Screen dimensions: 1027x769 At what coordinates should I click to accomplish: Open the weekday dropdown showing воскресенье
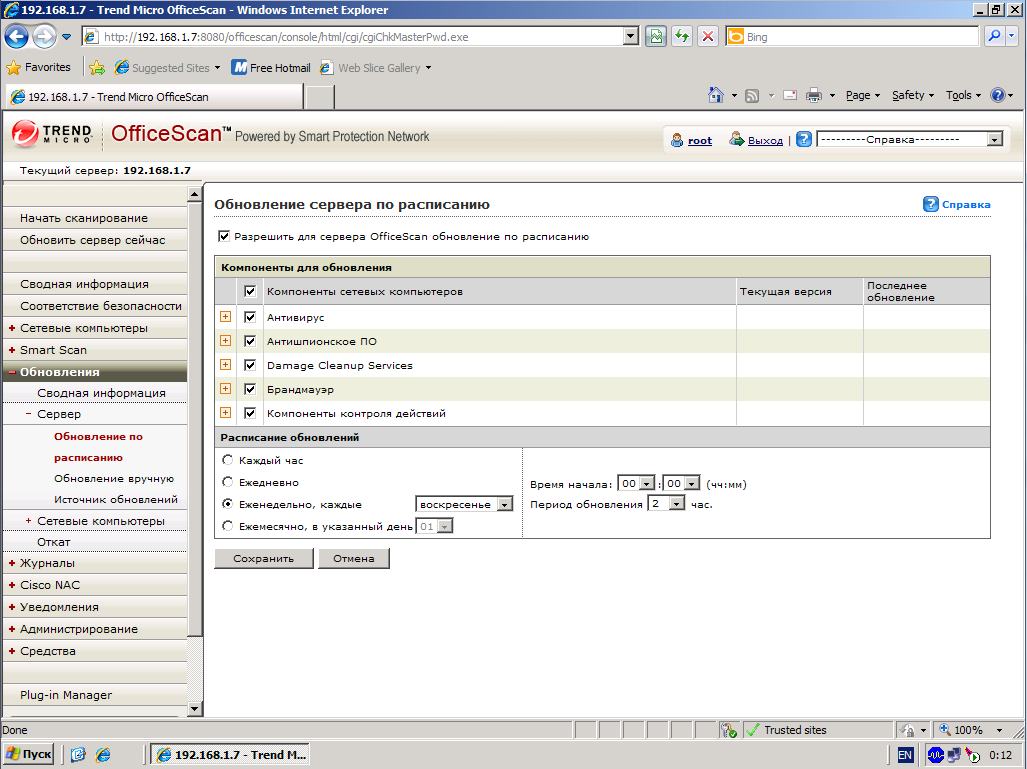[x=464, y=504]
